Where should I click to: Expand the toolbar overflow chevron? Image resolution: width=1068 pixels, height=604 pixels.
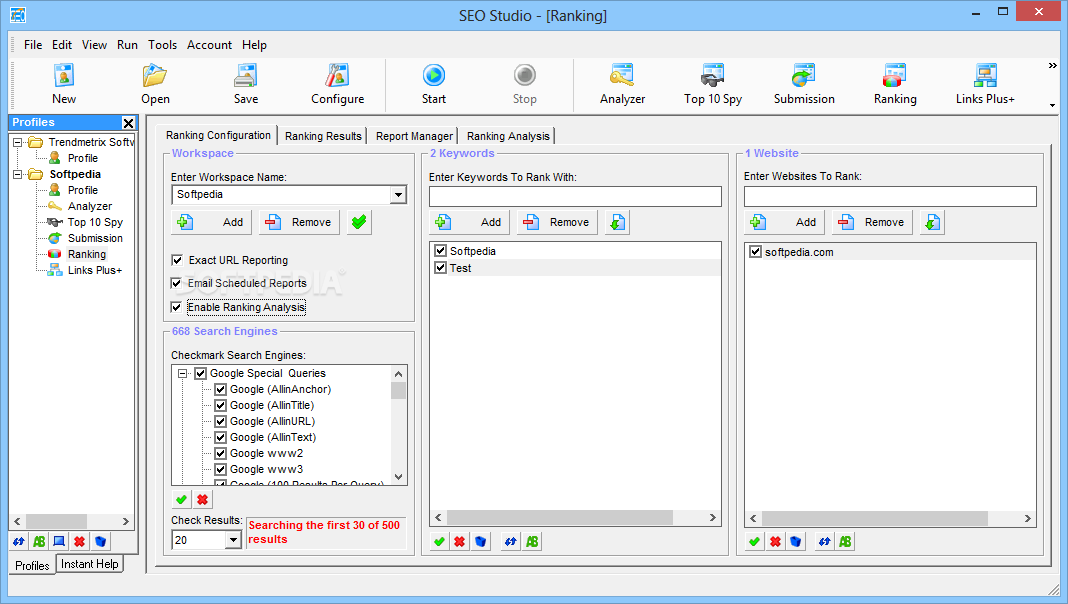tap(1052, 65)
